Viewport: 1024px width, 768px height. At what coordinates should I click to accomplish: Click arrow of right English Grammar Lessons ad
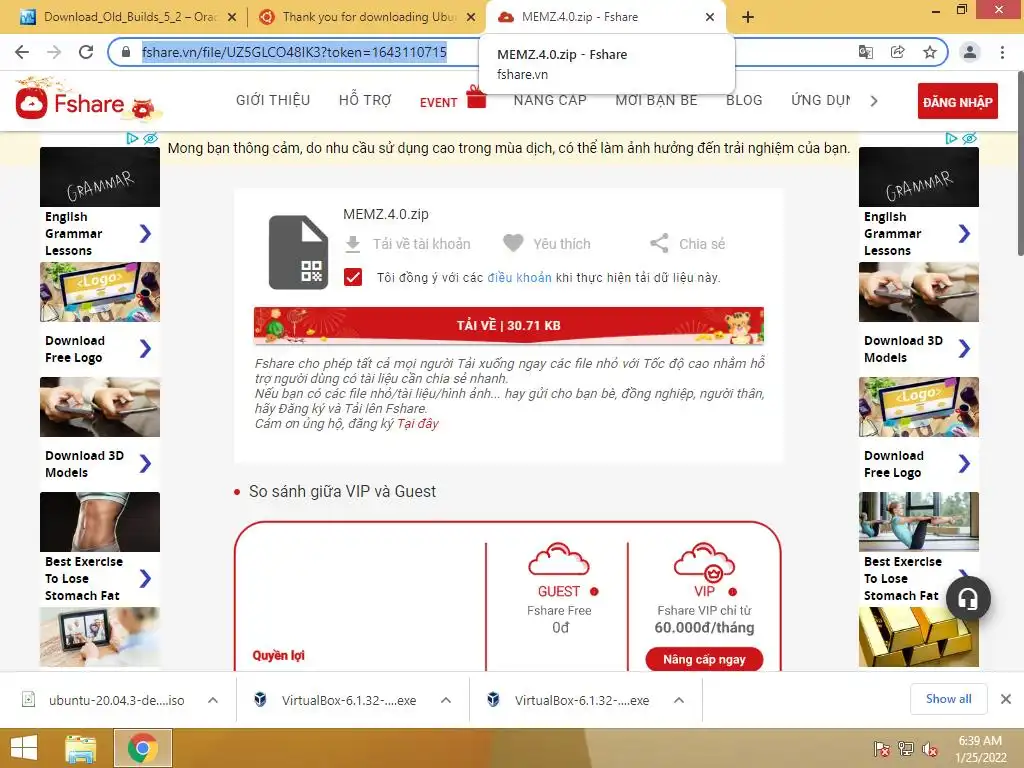pyautogui.click(x=965, y=233)
